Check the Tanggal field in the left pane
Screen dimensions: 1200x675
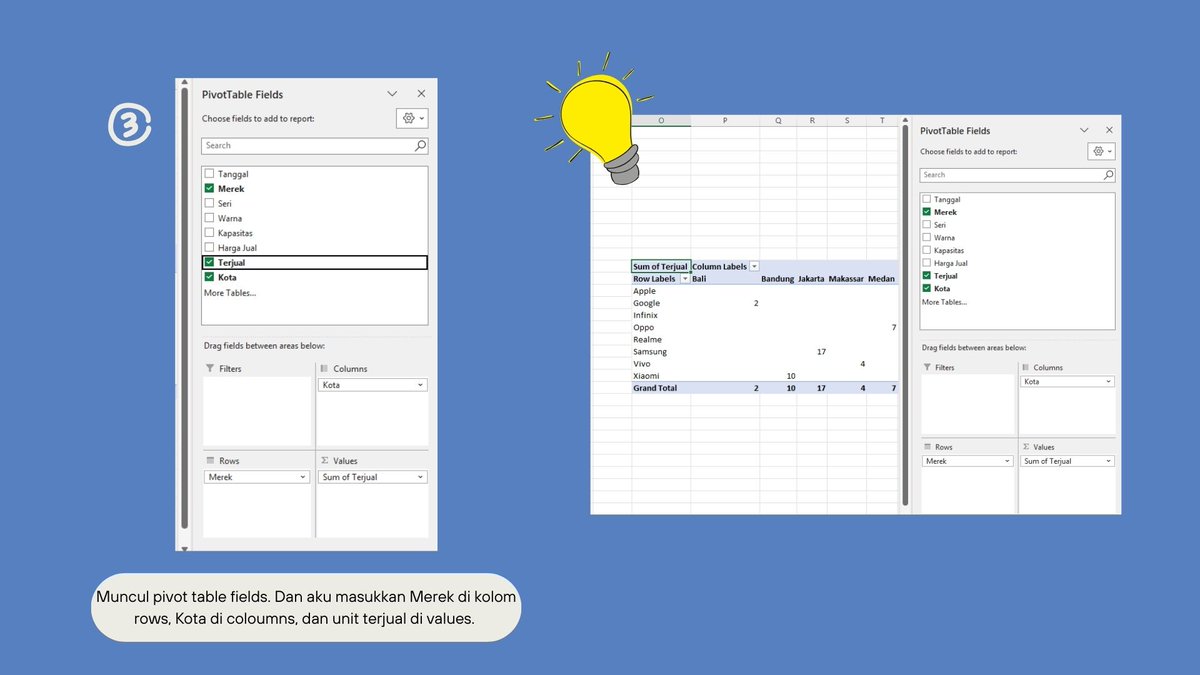[209, 174]
